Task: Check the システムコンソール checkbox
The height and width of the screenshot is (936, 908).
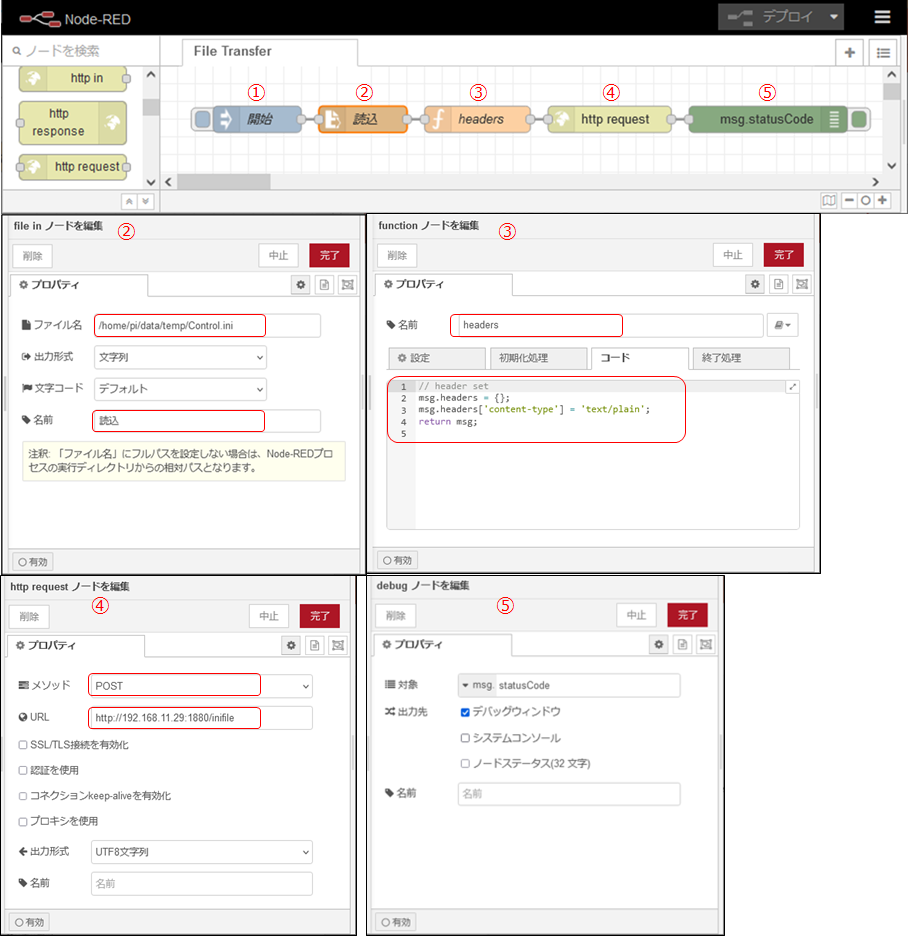Action: tap(465, 738)
